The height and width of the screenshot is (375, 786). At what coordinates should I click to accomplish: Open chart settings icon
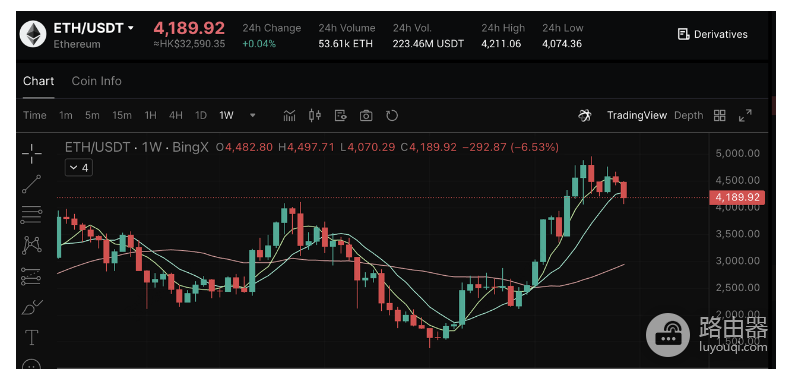(x=340, y=116)
